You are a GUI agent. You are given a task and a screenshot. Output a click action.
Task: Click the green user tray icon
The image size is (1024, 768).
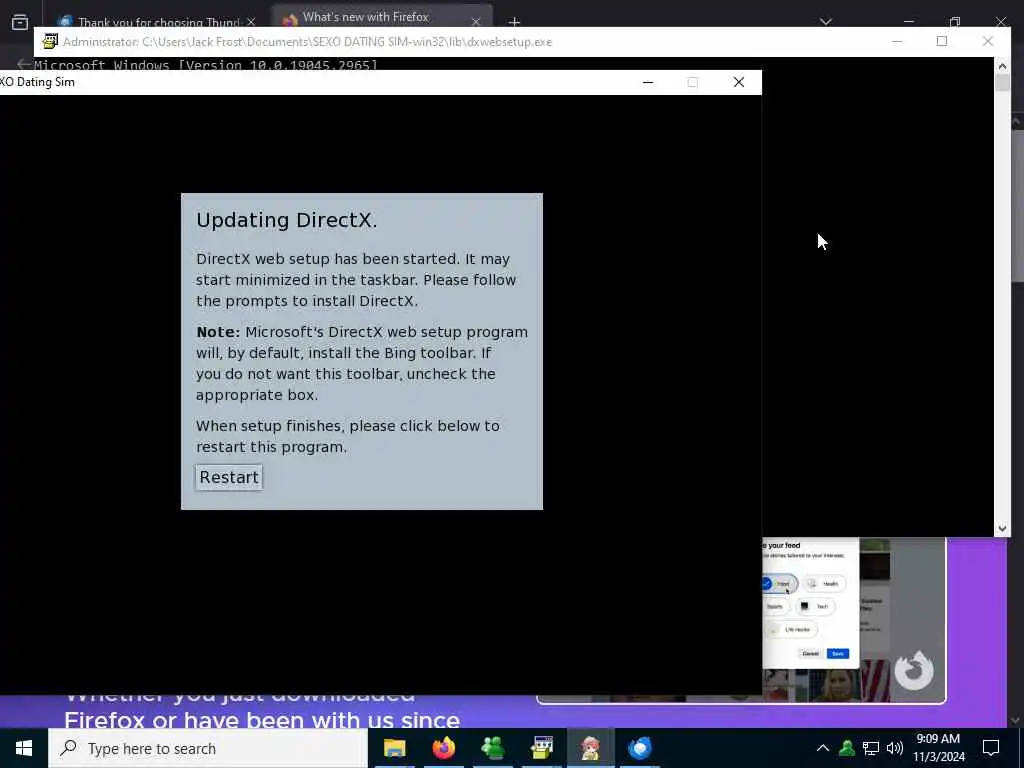point(847,748)
